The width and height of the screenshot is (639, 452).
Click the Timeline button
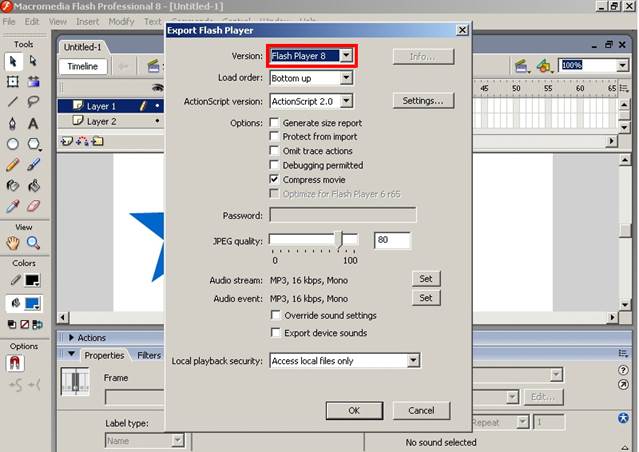pos(83,66)
